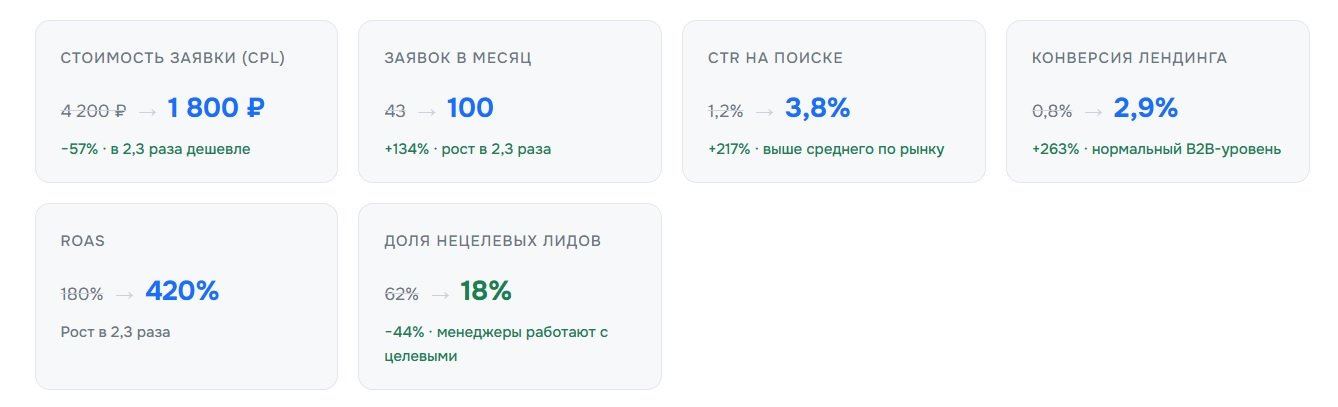Click the arrow between 43 and 100
Screen dimensions: 1338x407
pyautogui.click(x=427, y=111)
